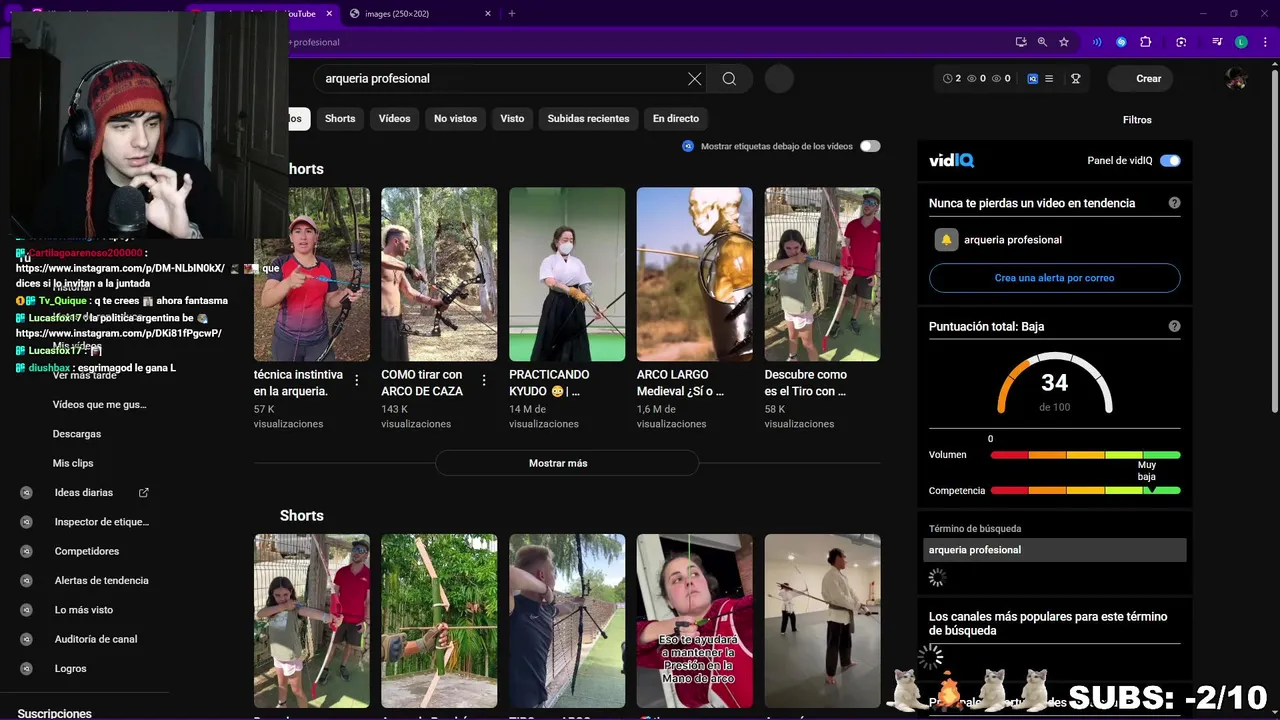Open the external-link icon next to Ideas diarias
The image size is (1280, 720).
pyautogui.click(x=144, y=493)
